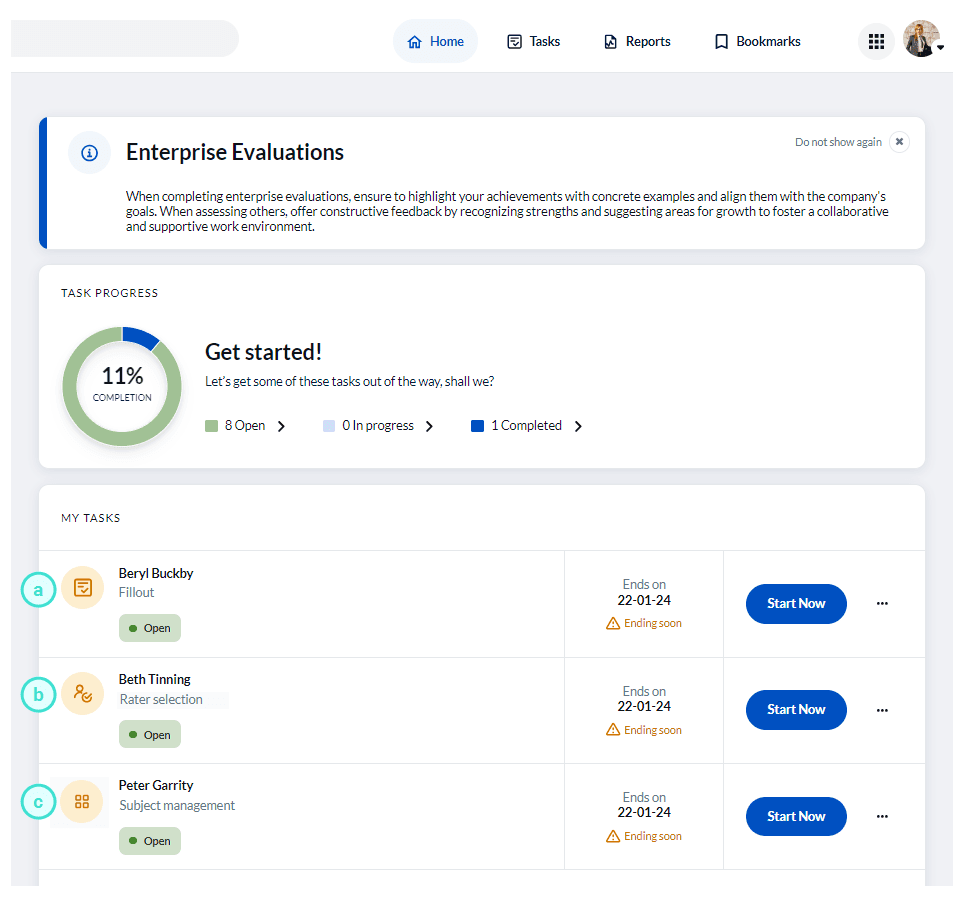Dismiss the Enterprise Evaluations banner with X

coord(899,142)
